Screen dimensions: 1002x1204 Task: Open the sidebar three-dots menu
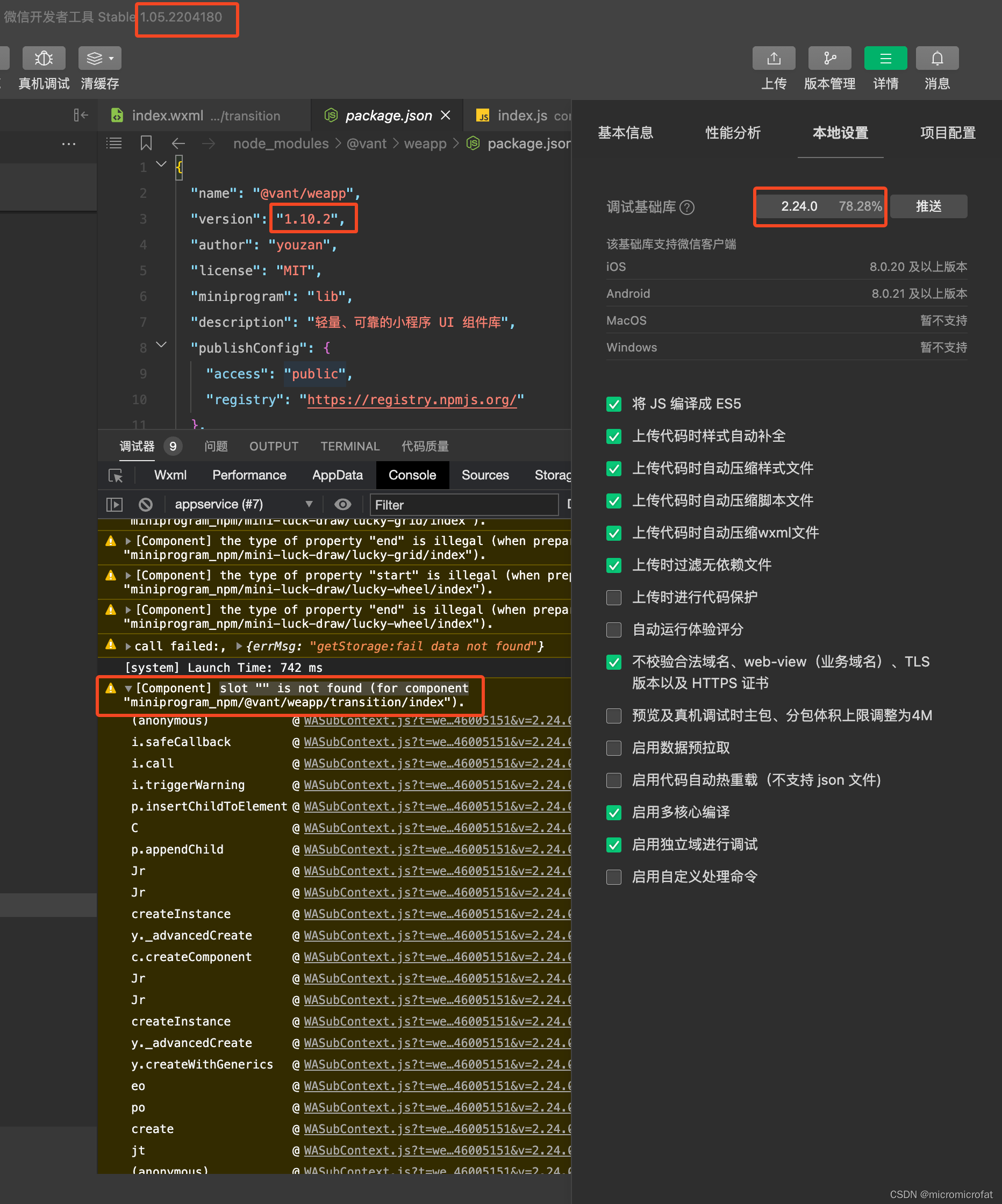click(x=69, y=144)
